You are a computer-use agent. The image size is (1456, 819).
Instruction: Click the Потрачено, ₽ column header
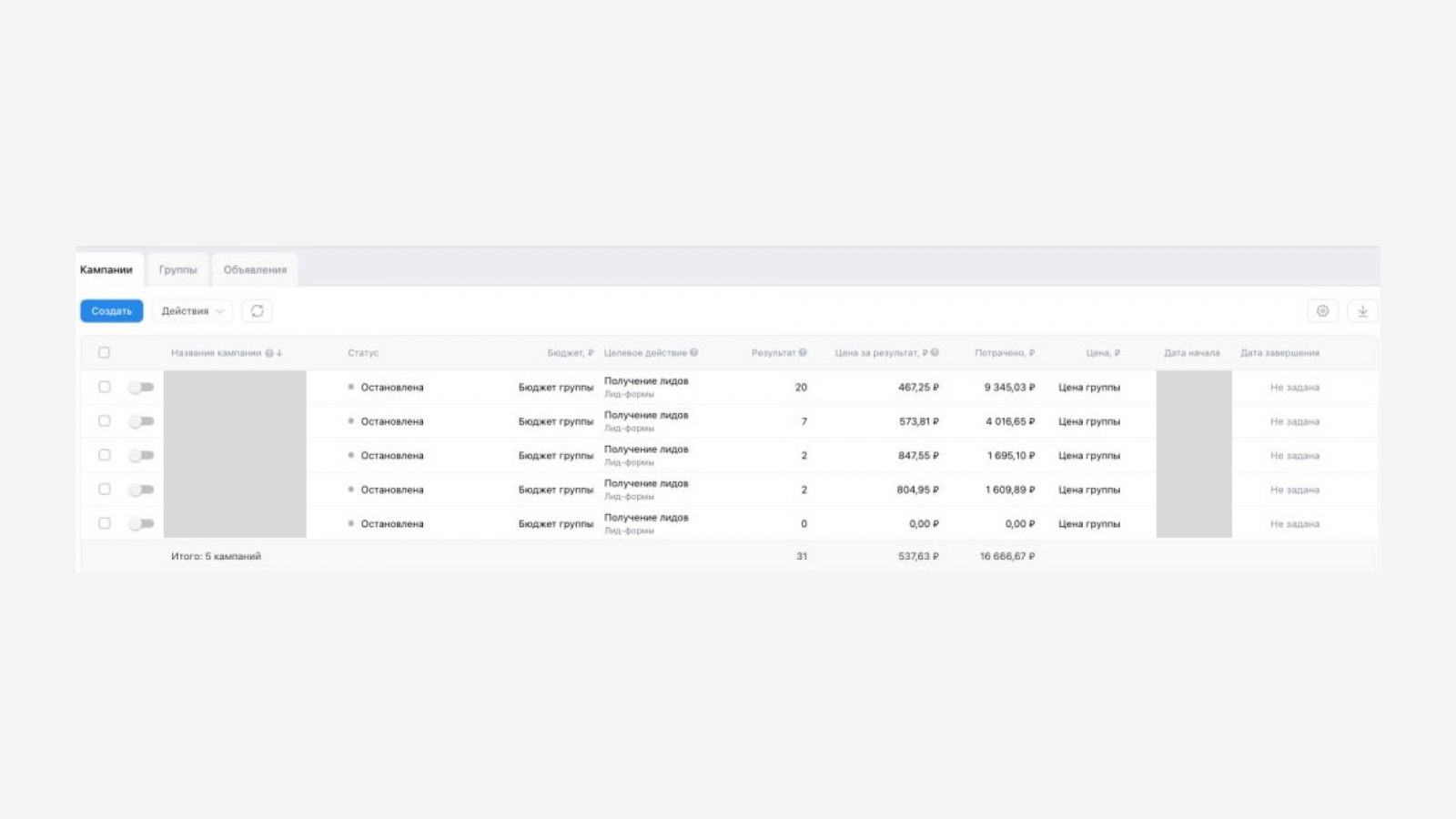pos(1005,353)
